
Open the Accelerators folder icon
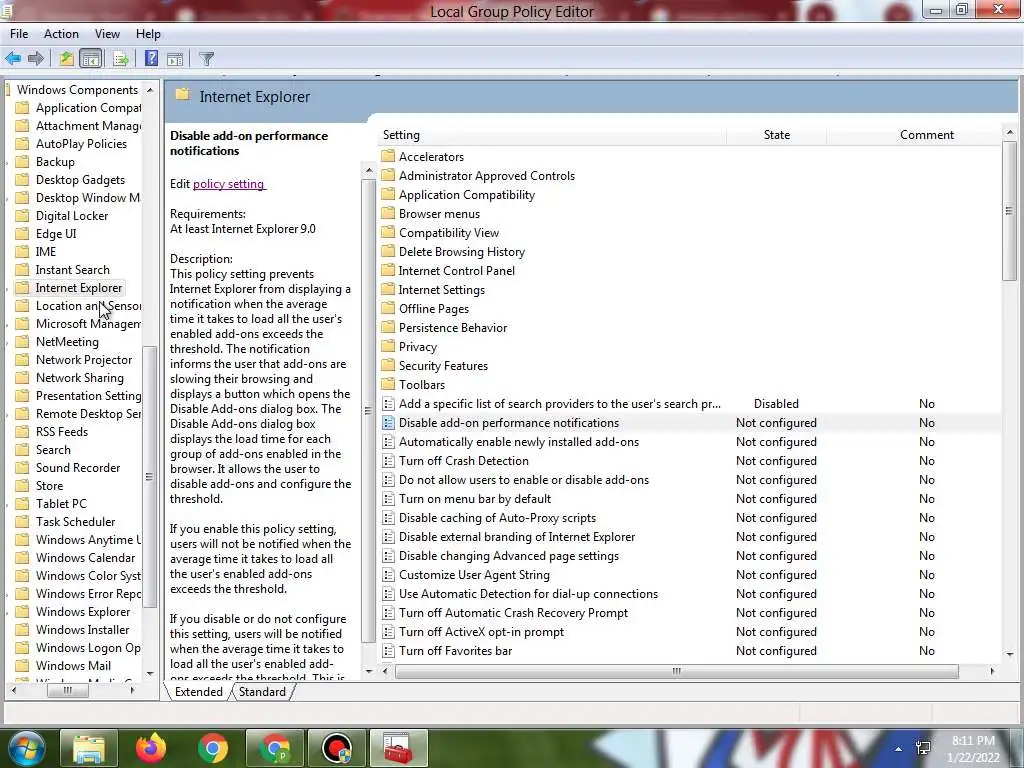388,156
